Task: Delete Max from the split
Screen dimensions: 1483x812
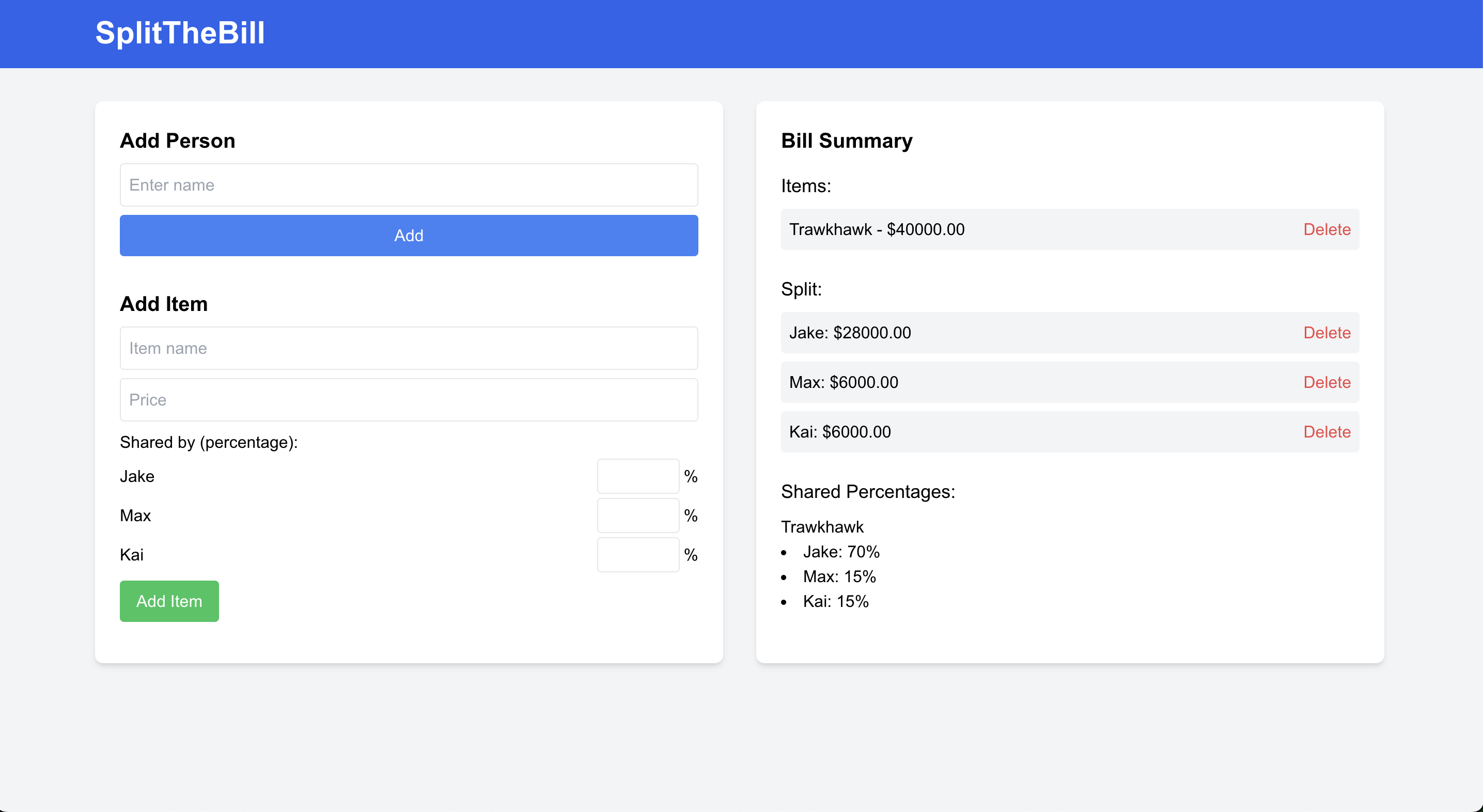Action: 1326,382
